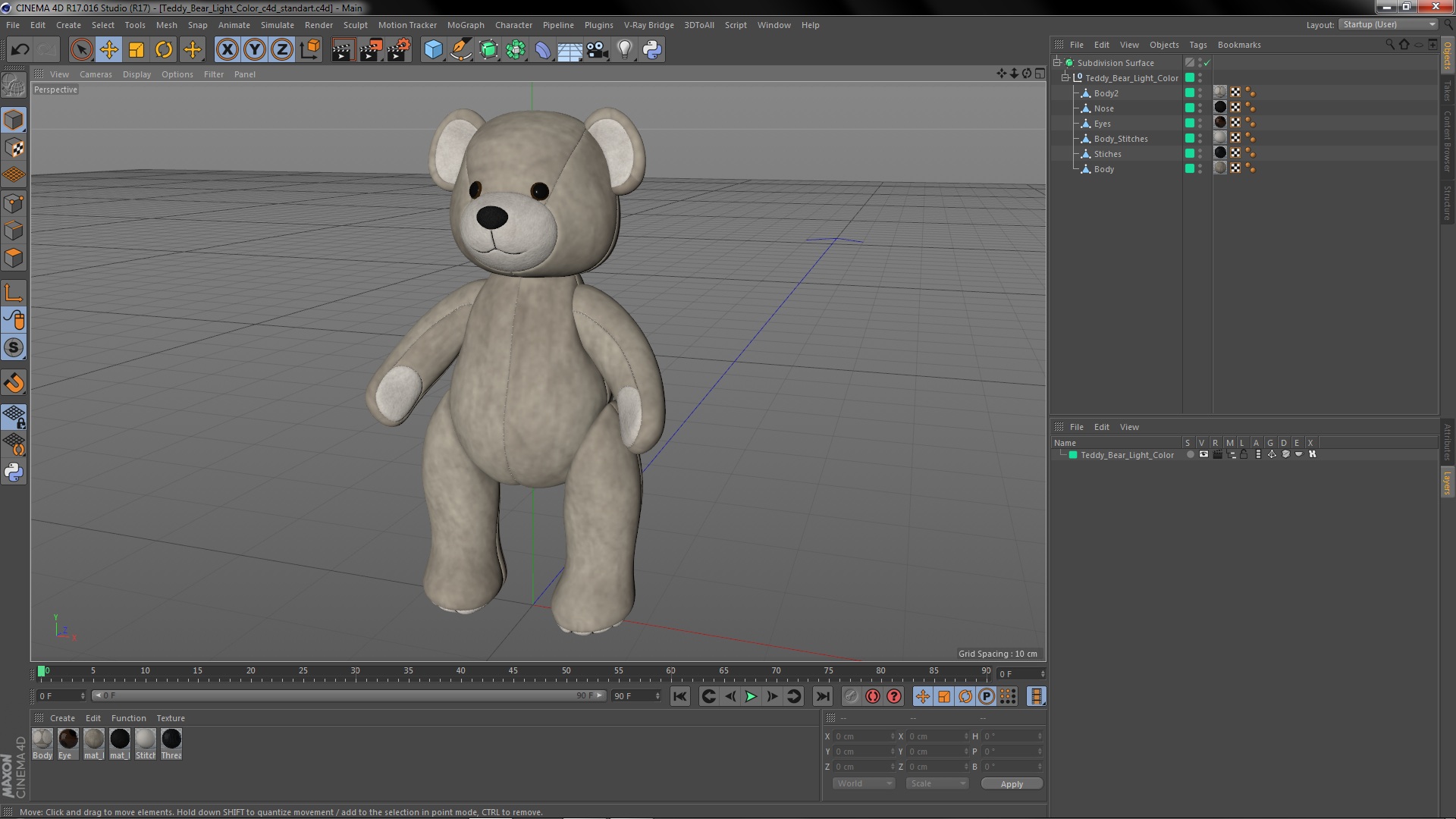This screenshot has height=819, width=1456.
Task: Collapse the Subdivision Surface tree node
Action: click(x=1056, y=62)
